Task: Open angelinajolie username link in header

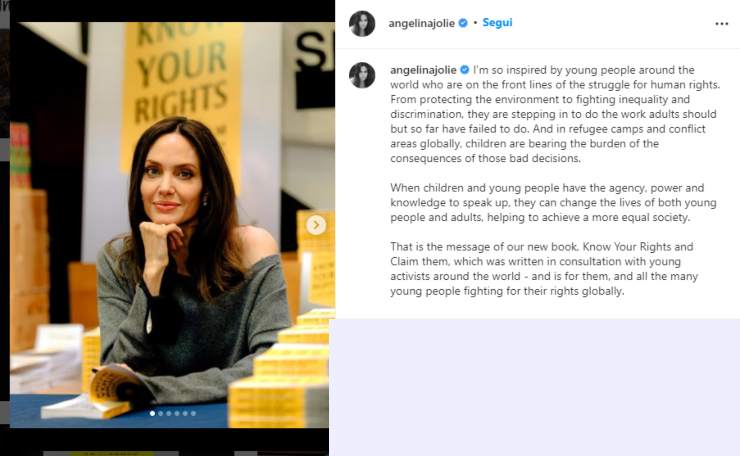Action: click(x=421, y=23)
